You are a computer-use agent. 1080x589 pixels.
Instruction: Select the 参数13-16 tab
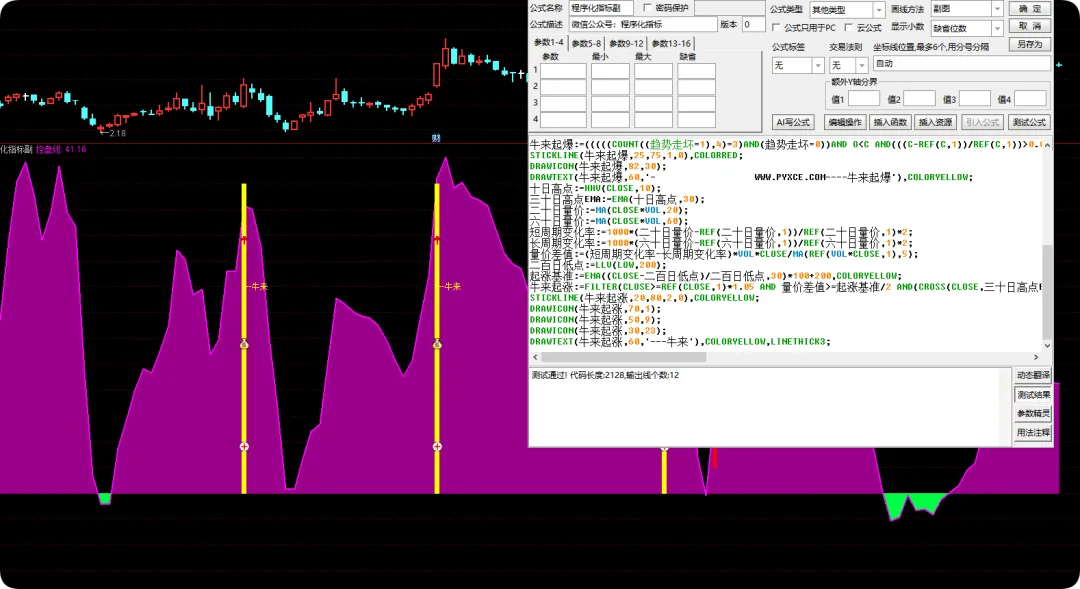(671, 43)
